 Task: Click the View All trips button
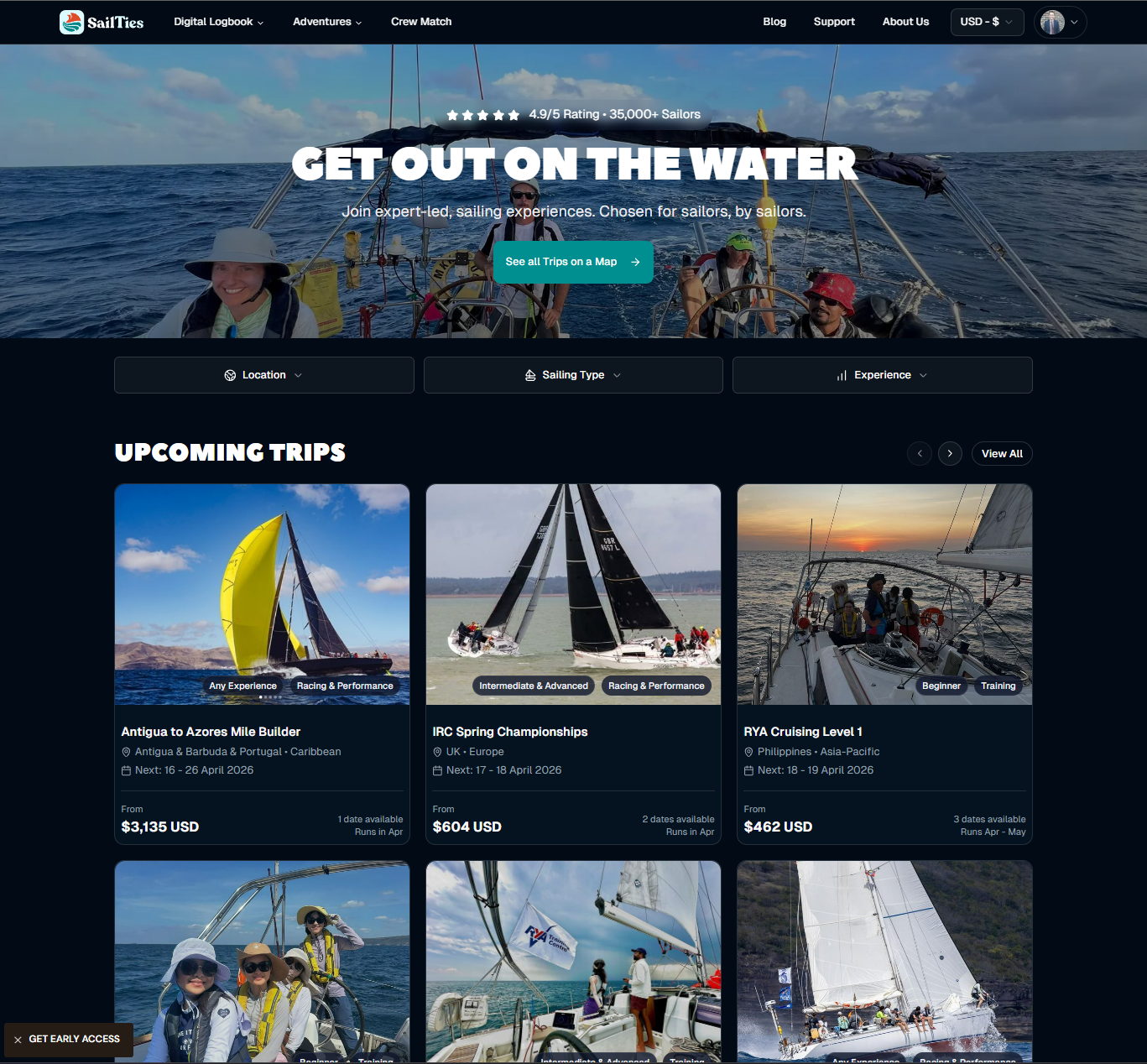[1002, 453]
